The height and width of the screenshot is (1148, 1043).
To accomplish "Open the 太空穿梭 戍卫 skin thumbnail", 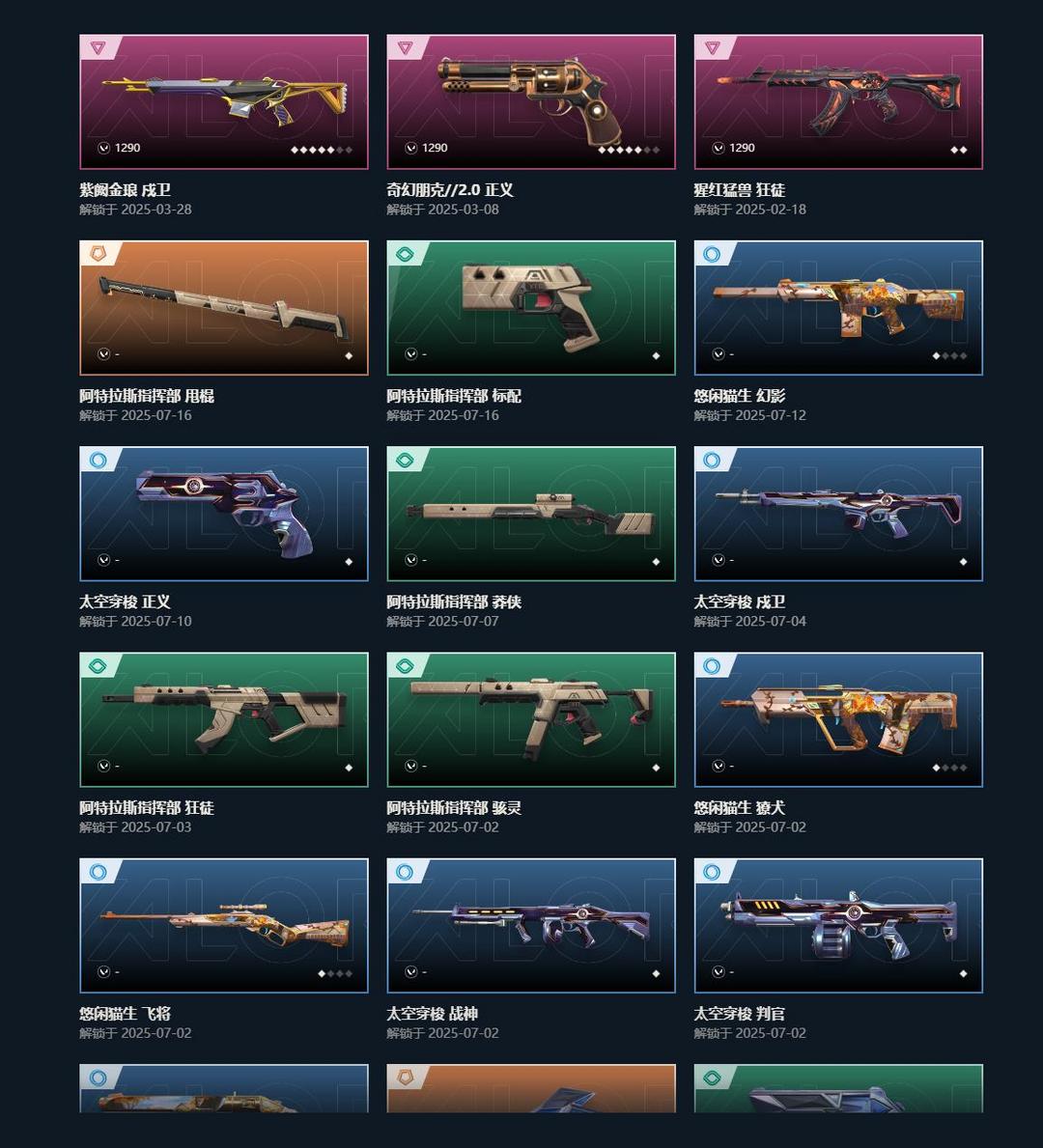I will pos(838,514).
